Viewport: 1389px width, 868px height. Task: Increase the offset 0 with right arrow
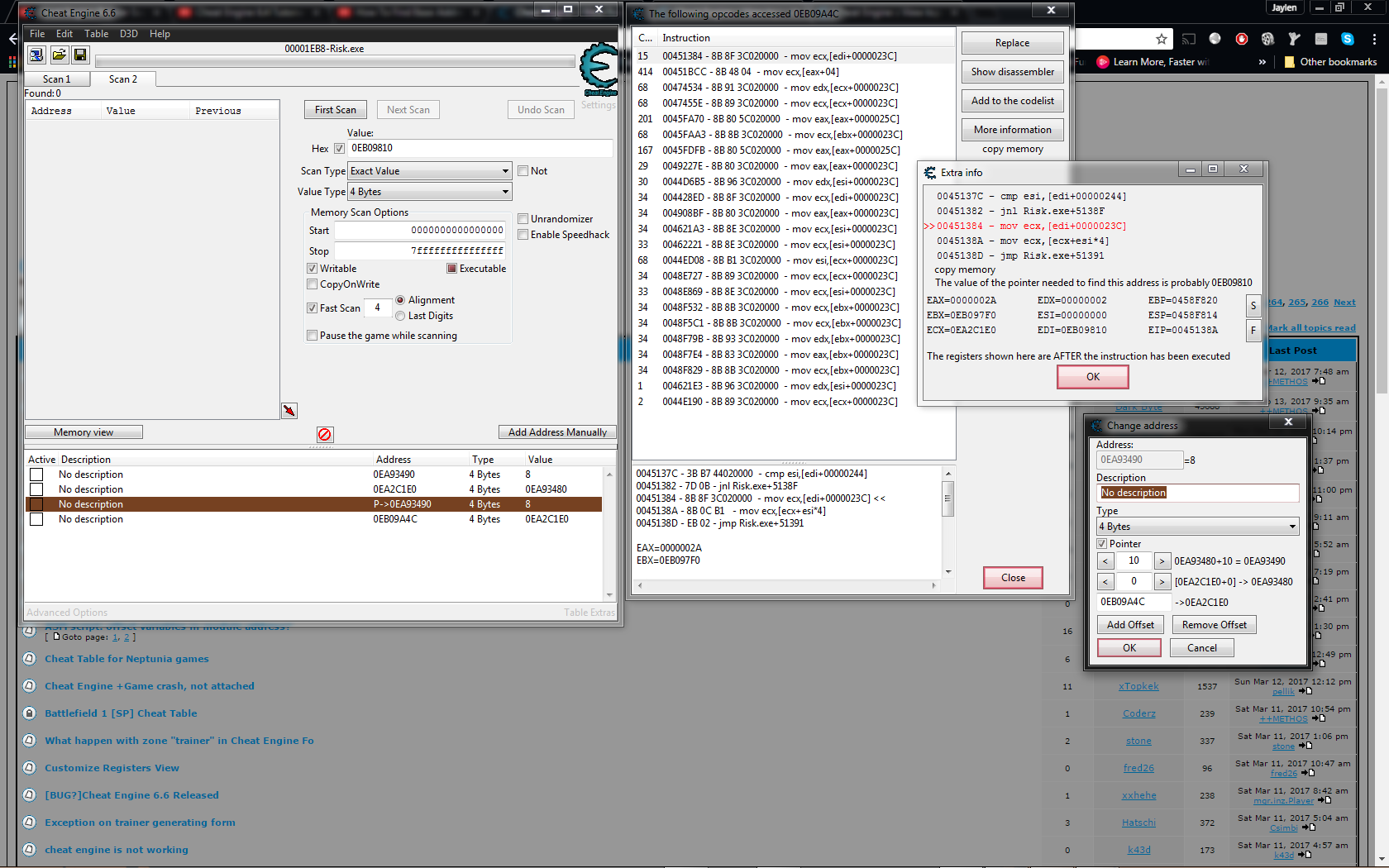coord(1162,582)
